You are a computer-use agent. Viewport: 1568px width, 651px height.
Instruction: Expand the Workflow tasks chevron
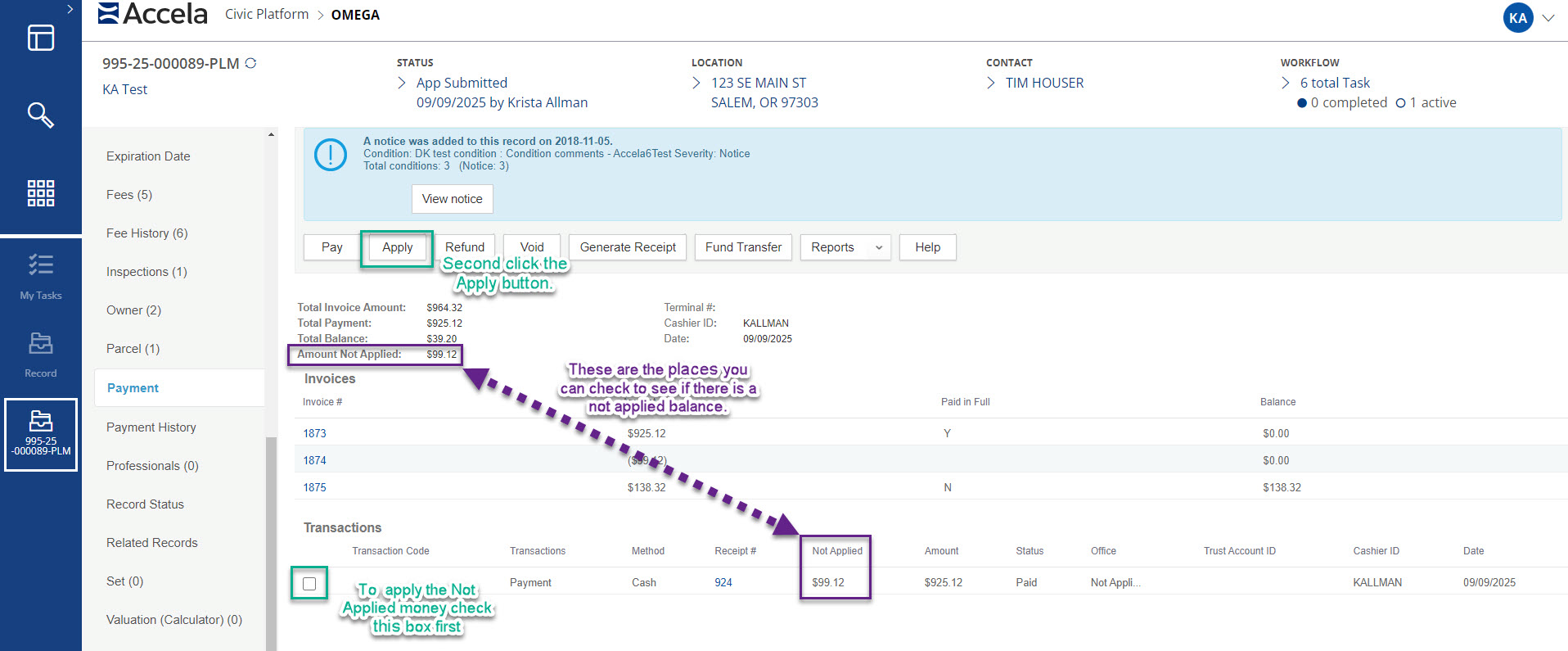coord(1286,83)
